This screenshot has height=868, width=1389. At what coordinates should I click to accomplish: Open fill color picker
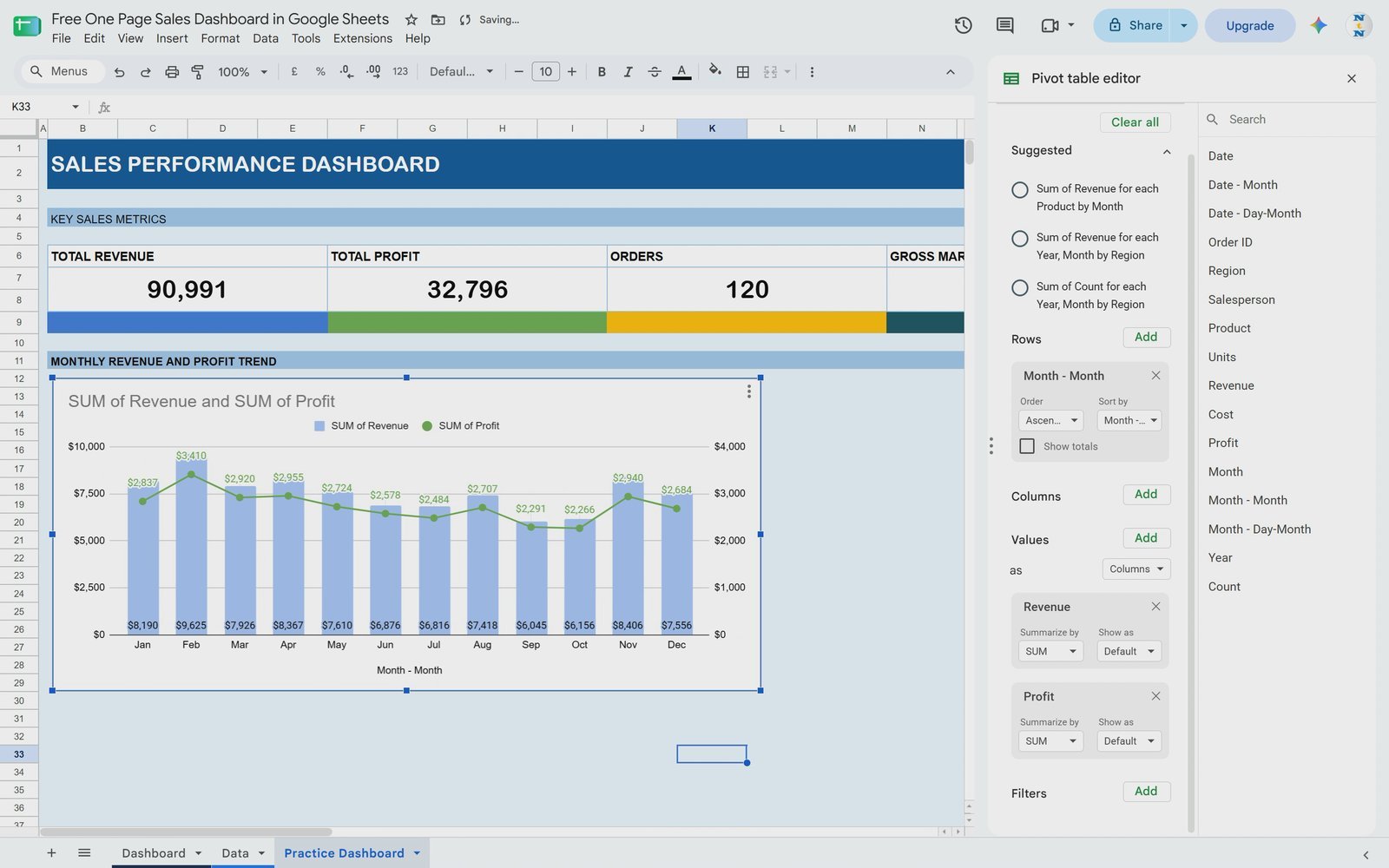coord(714,71)
